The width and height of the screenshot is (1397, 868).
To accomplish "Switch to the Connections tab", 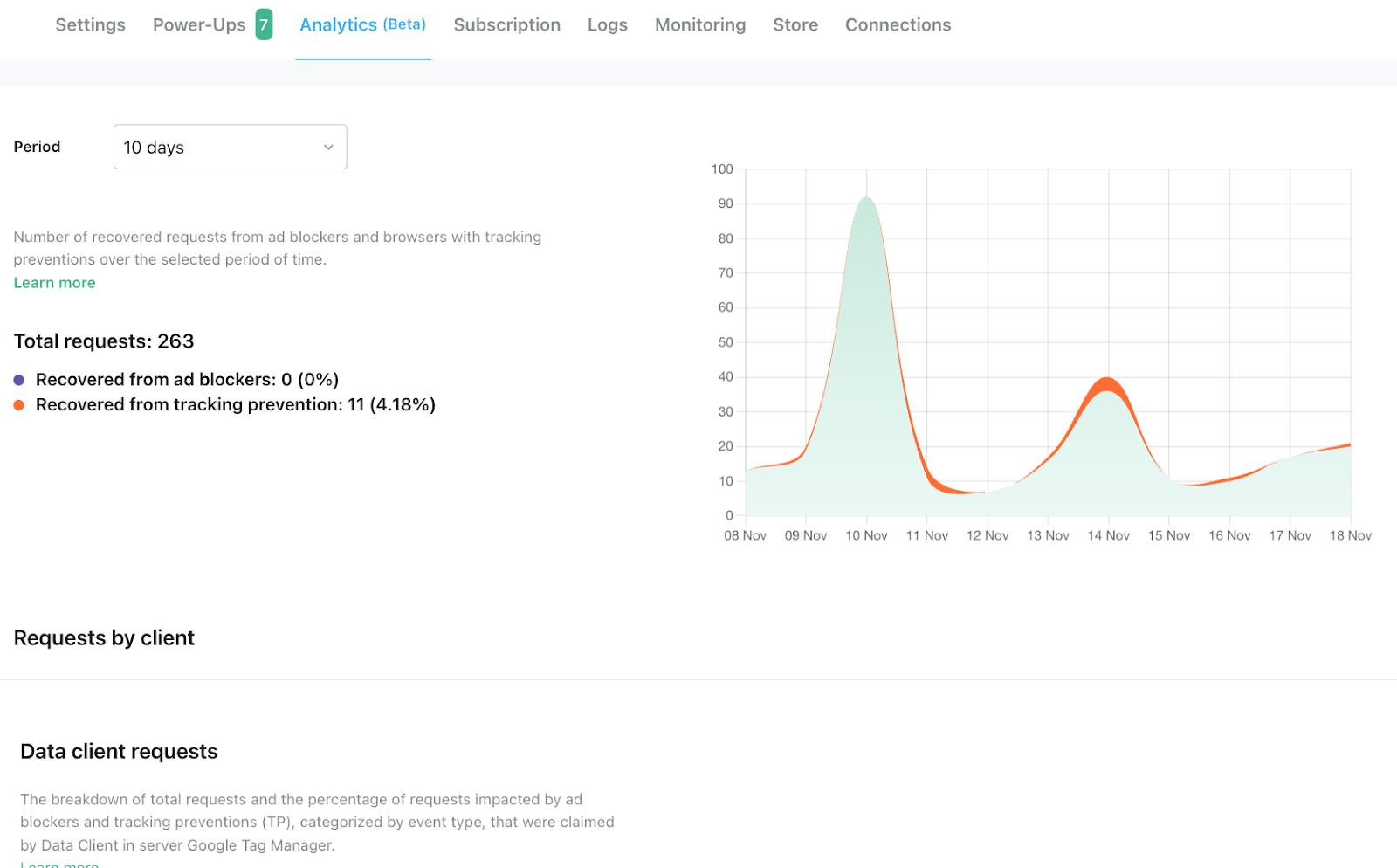I will click(x=898, y=24).
